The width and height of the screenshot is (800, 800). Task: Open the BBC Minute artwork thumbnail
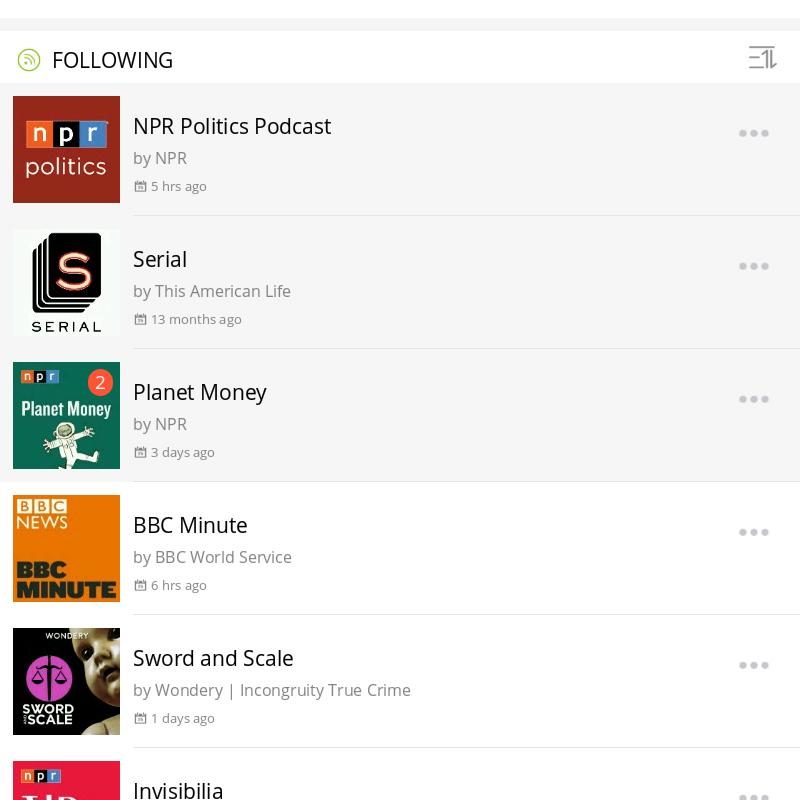tap(66, 548)
